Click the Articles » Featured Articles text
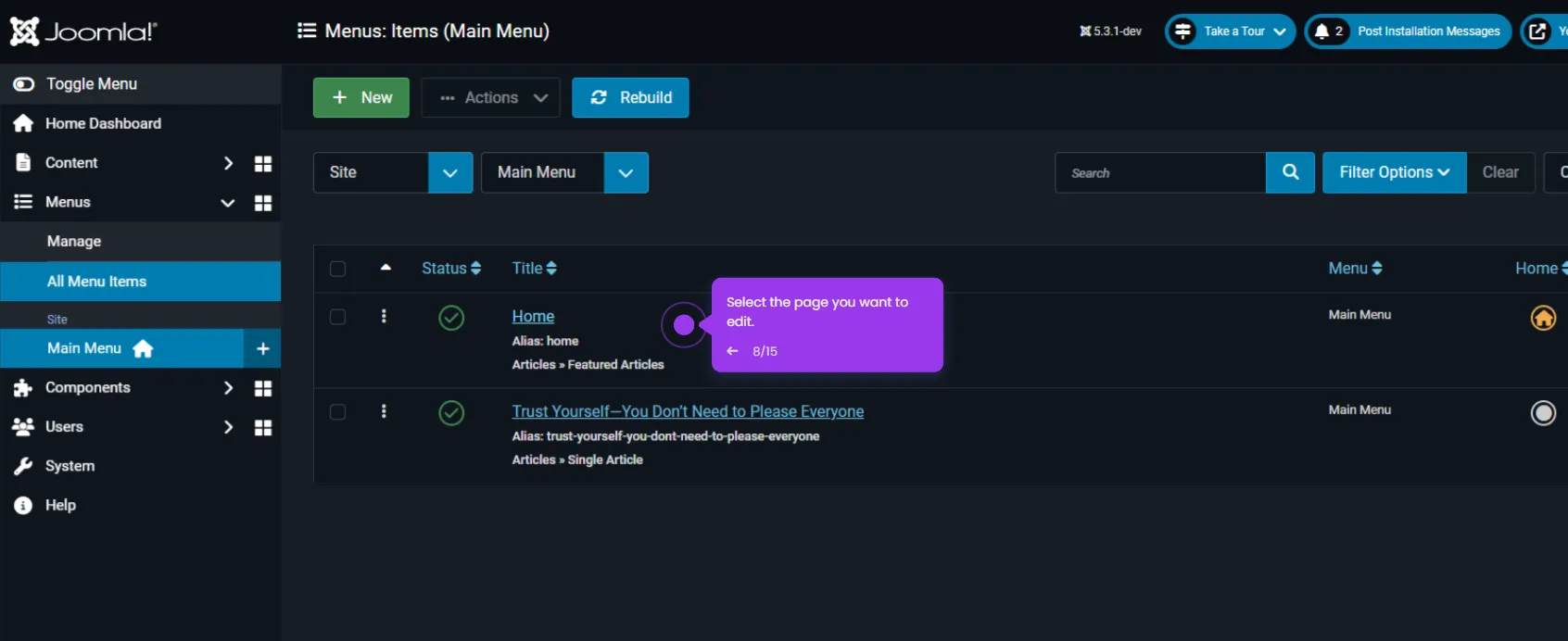The image size is (1568, 641). point(588,365)
